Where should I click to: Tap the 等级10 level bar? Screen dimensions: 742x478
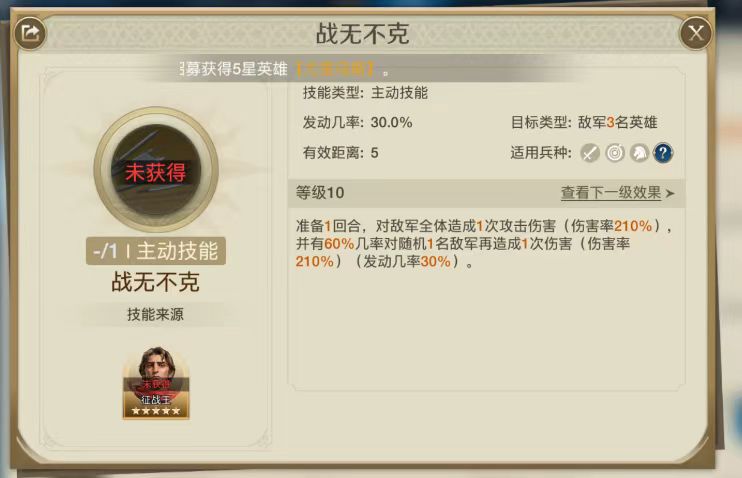[486, 193]
